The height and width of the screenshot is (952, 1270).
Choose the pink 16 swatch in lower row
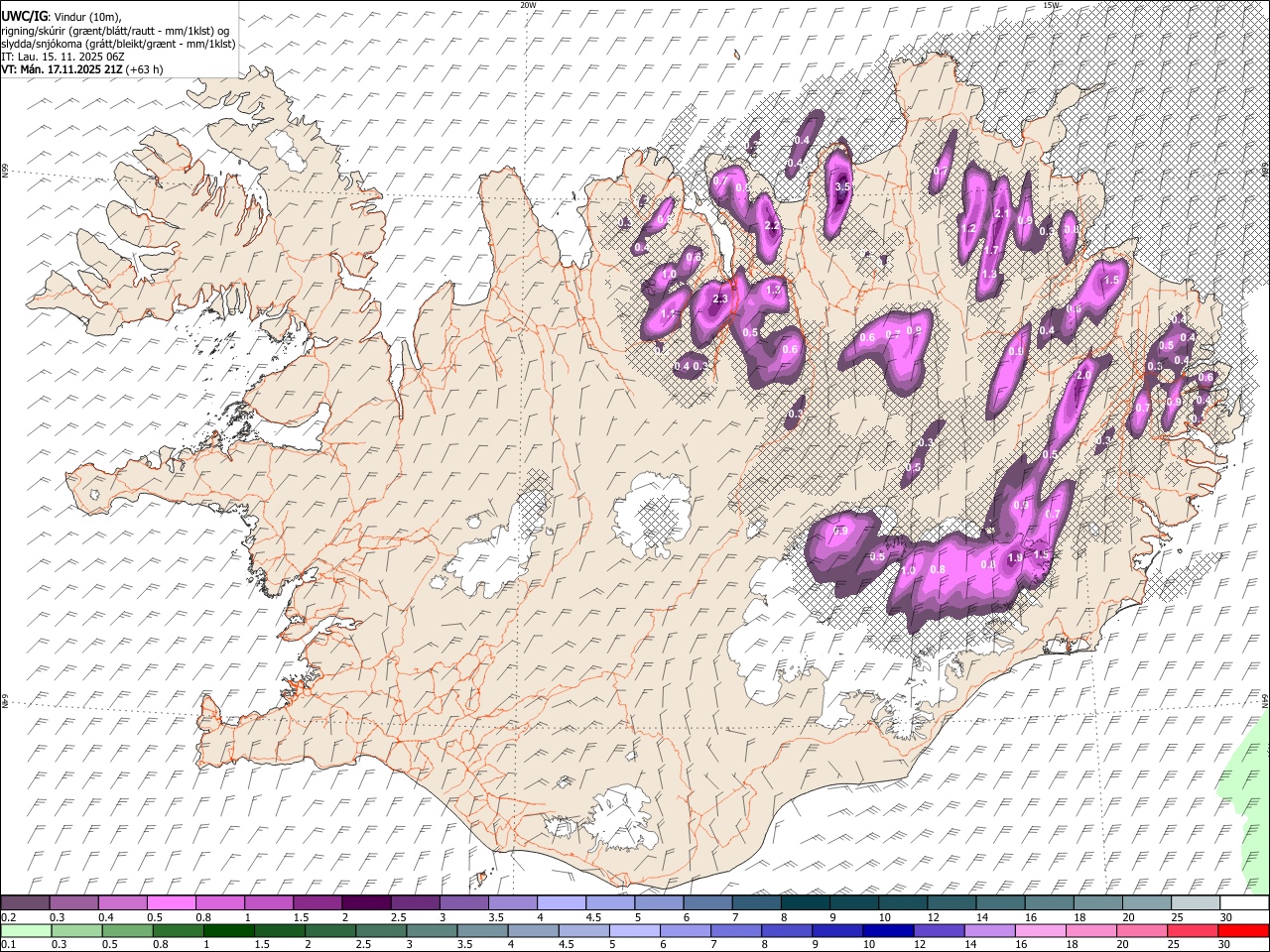point(1041,931)
